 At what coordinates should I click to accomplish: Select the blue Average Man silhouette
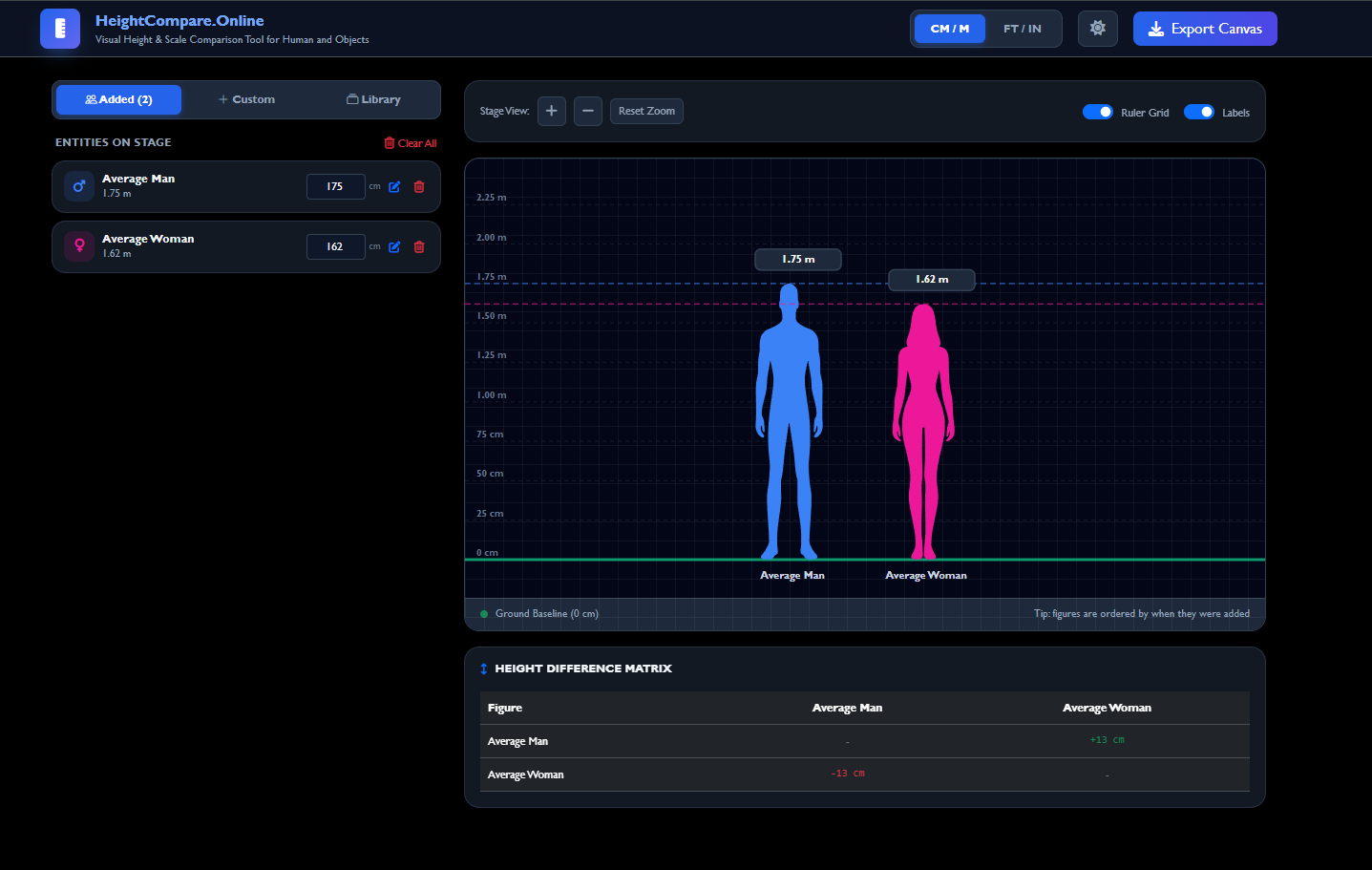click(x=789, y=420)
